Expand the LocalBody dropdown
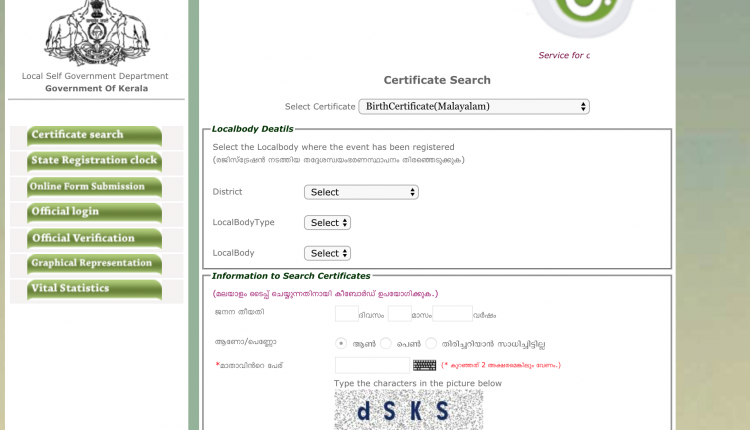The width and height of the screenshot is (750, 430). point(328,254)
